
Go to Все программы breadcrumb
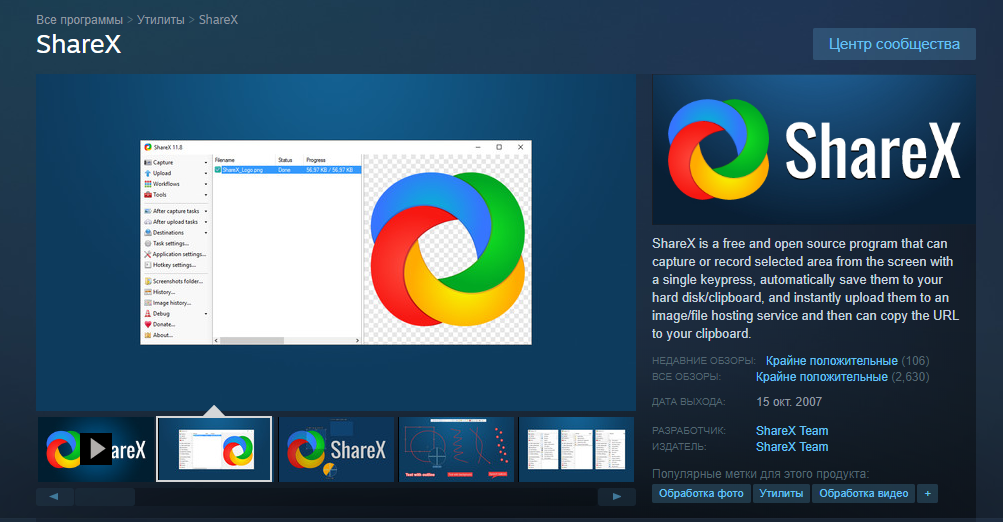(x=79, y=20)
